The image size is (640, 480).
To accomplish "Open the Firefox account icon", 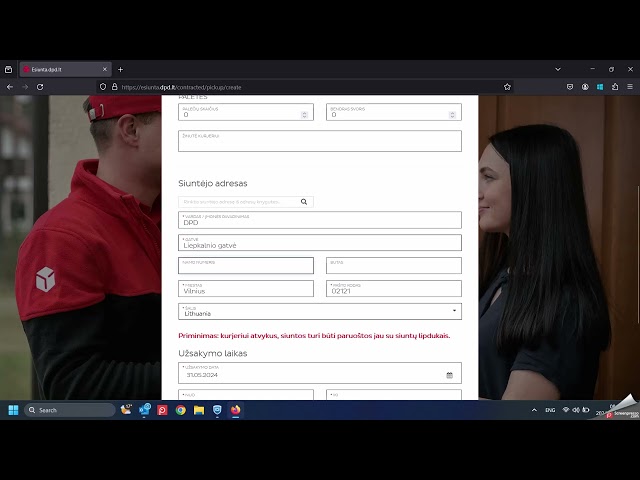I will (x=585, y=87).
